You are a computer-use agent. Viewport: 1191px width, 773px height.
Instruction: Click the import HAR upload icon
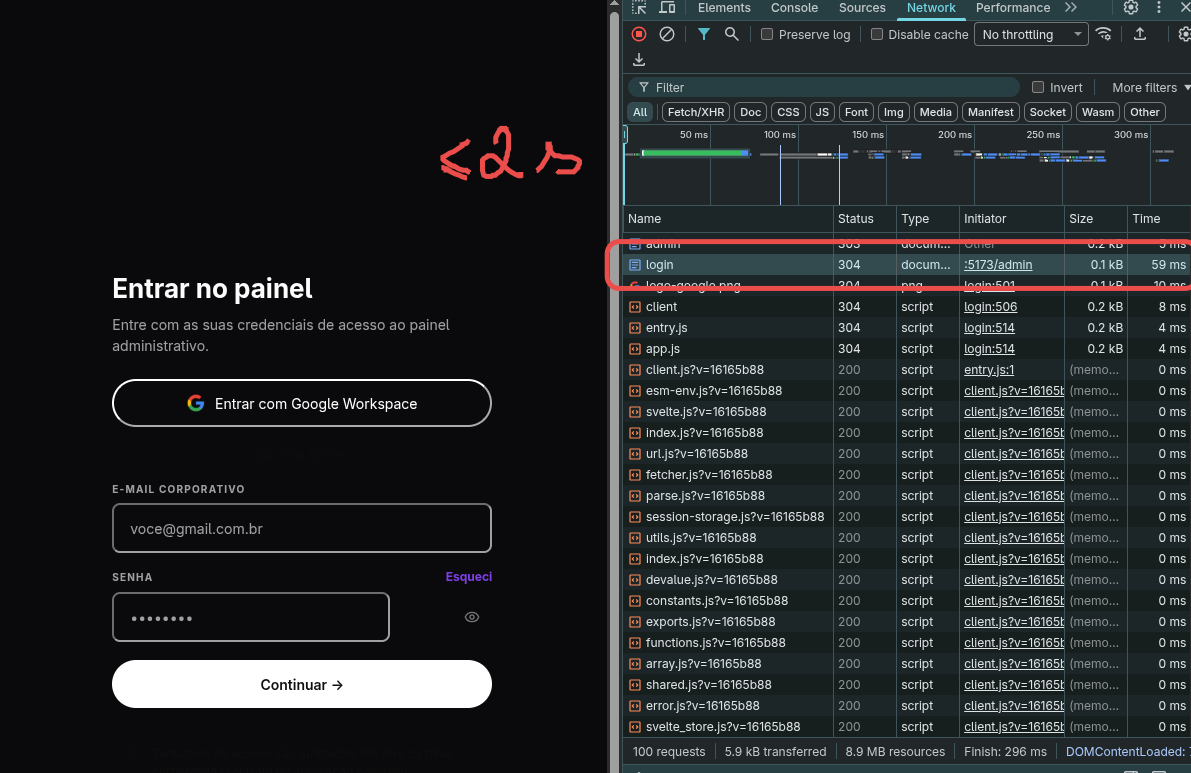point(1140,34)
